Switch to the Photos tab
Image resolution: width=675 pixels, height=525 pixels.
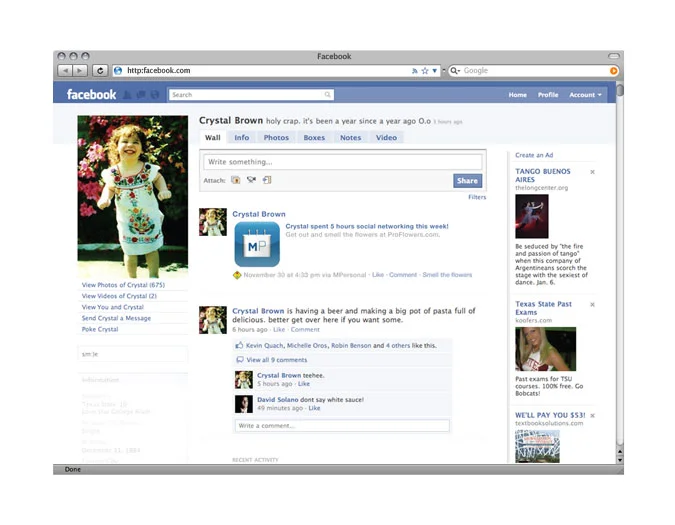(x=276, y=138)
